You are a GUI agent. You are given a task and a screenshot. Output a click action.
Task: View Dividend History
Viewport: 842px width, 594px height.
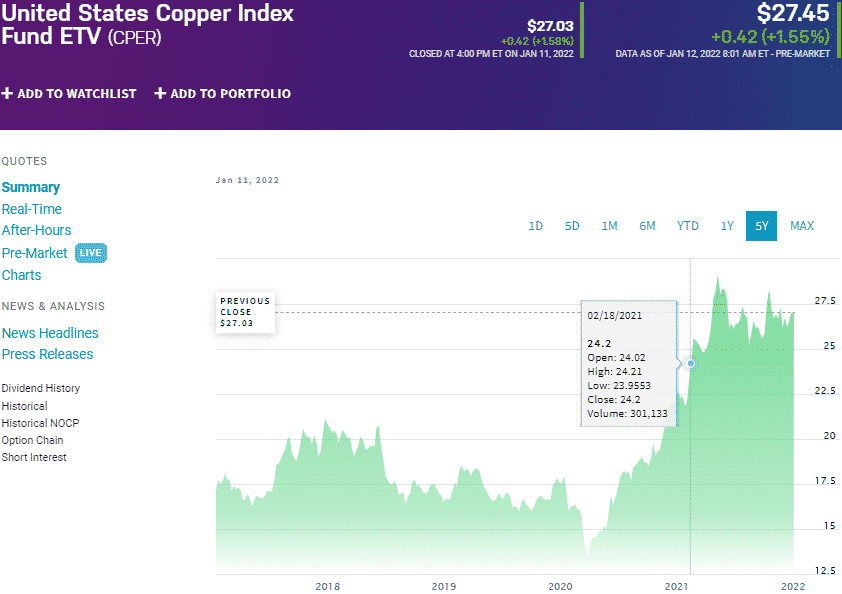[x=40, y=388]
